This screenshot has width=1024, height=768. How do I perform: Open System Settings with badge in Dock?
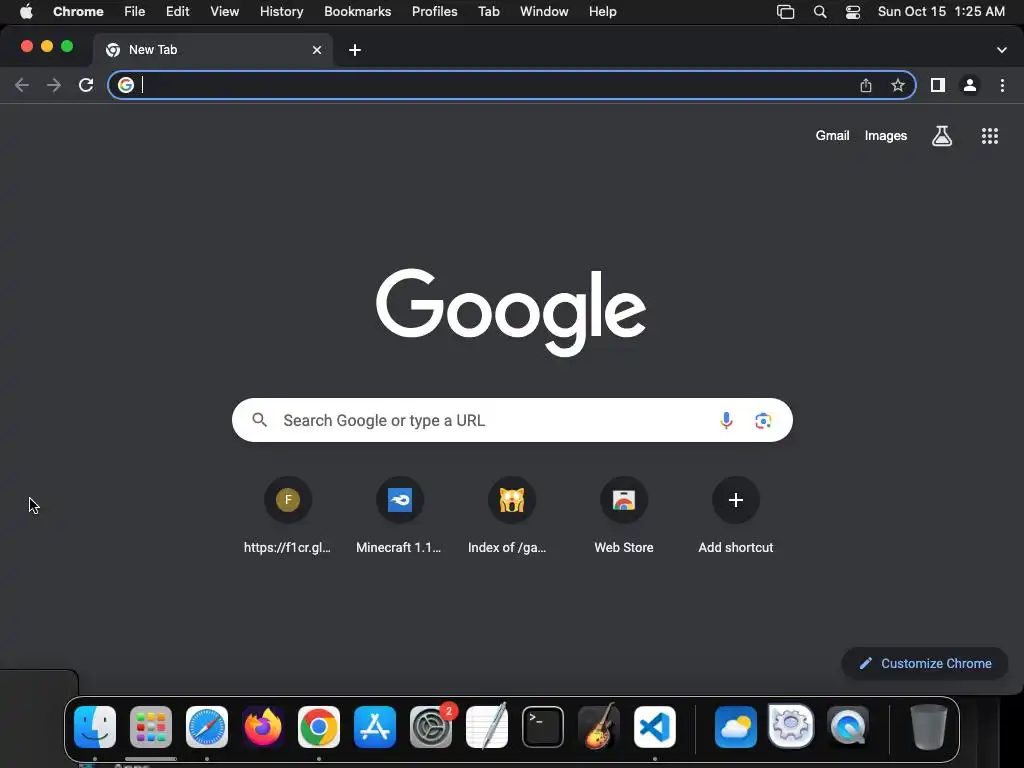(431, 727)
